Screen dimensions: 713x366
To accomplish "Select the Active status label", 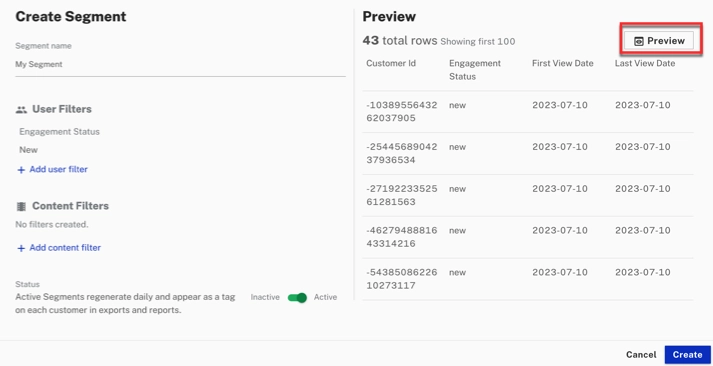I will [x=325, y=297].
